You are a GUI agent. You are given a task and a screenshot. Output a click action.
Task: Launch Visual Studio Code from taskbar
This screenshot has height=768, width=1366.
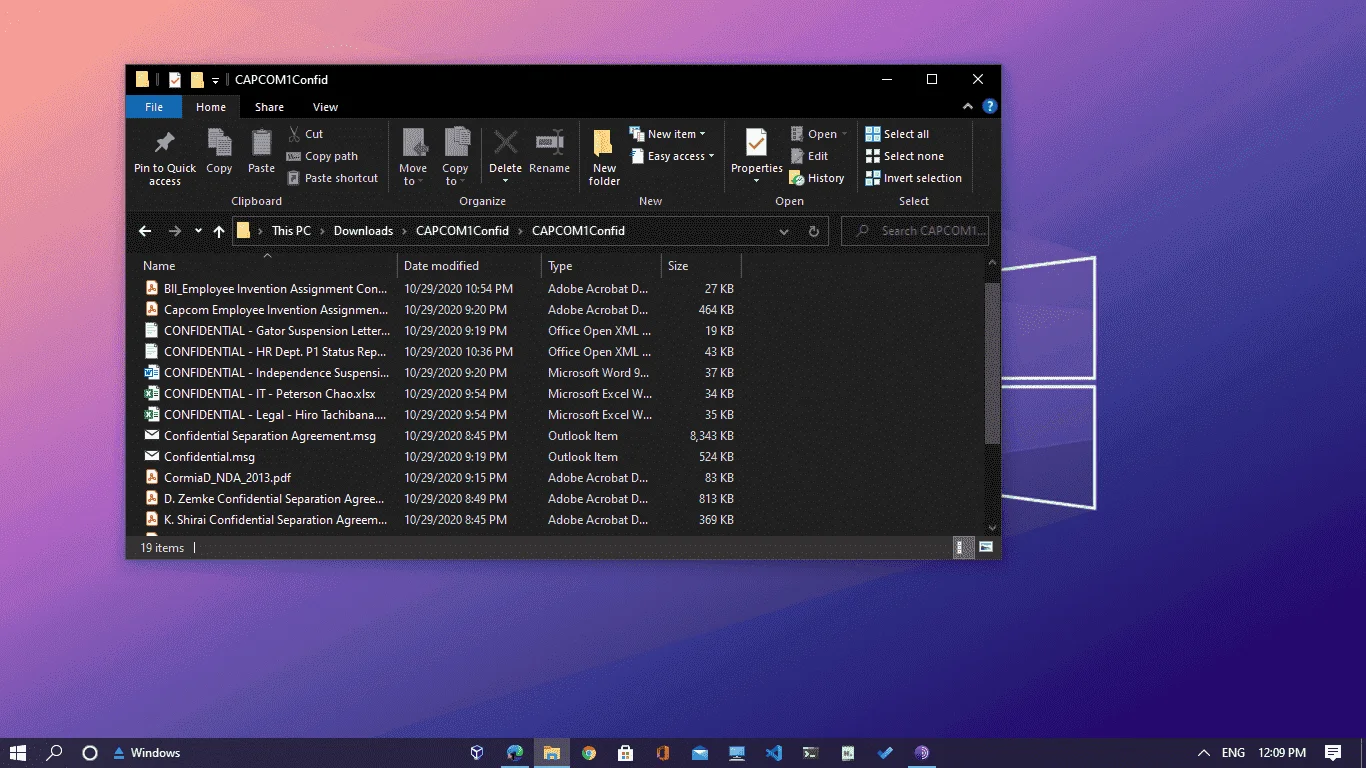point(773,753)
